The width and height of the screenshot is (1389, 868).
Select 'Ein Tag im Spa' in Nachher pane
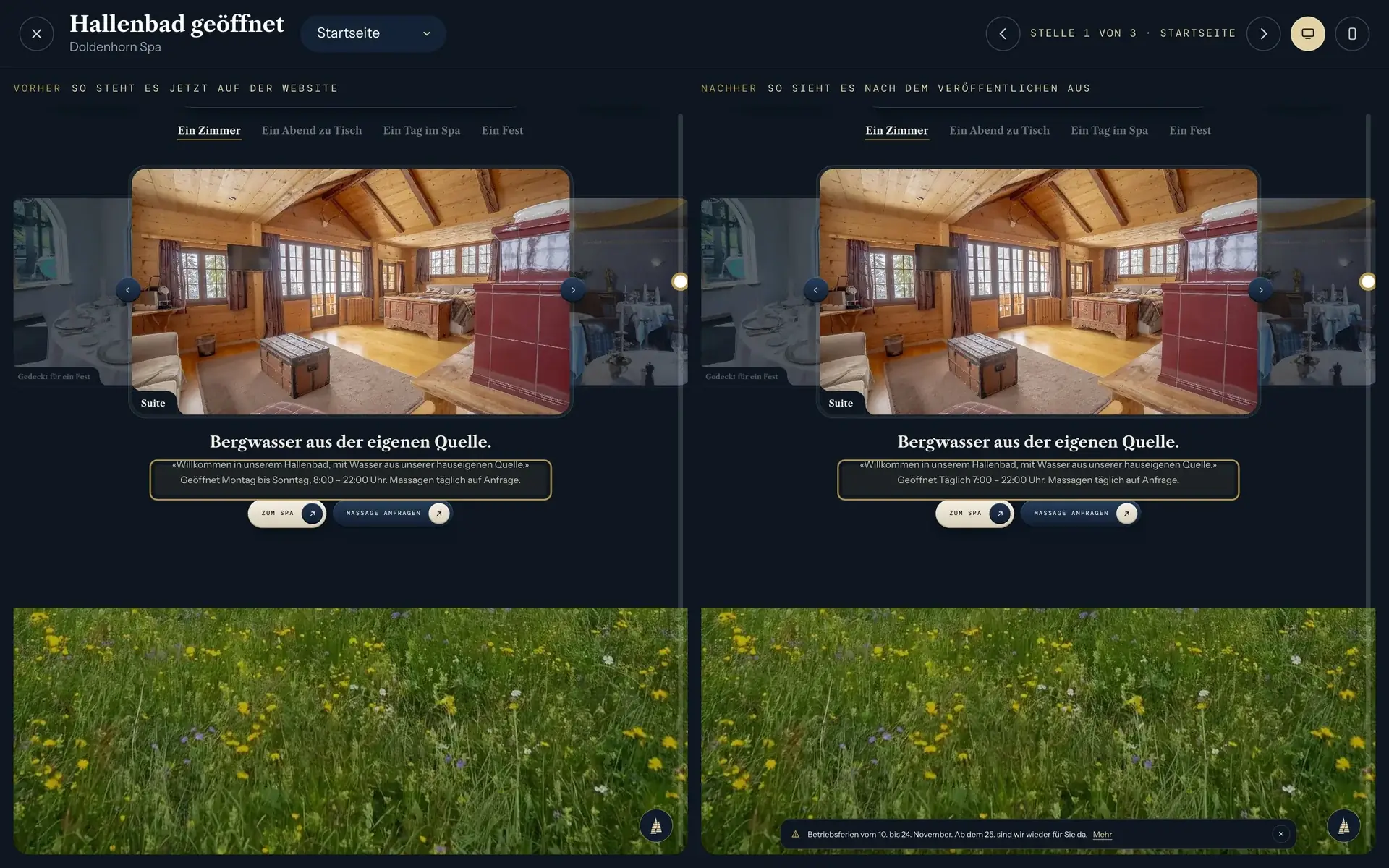coord(1110,130)
